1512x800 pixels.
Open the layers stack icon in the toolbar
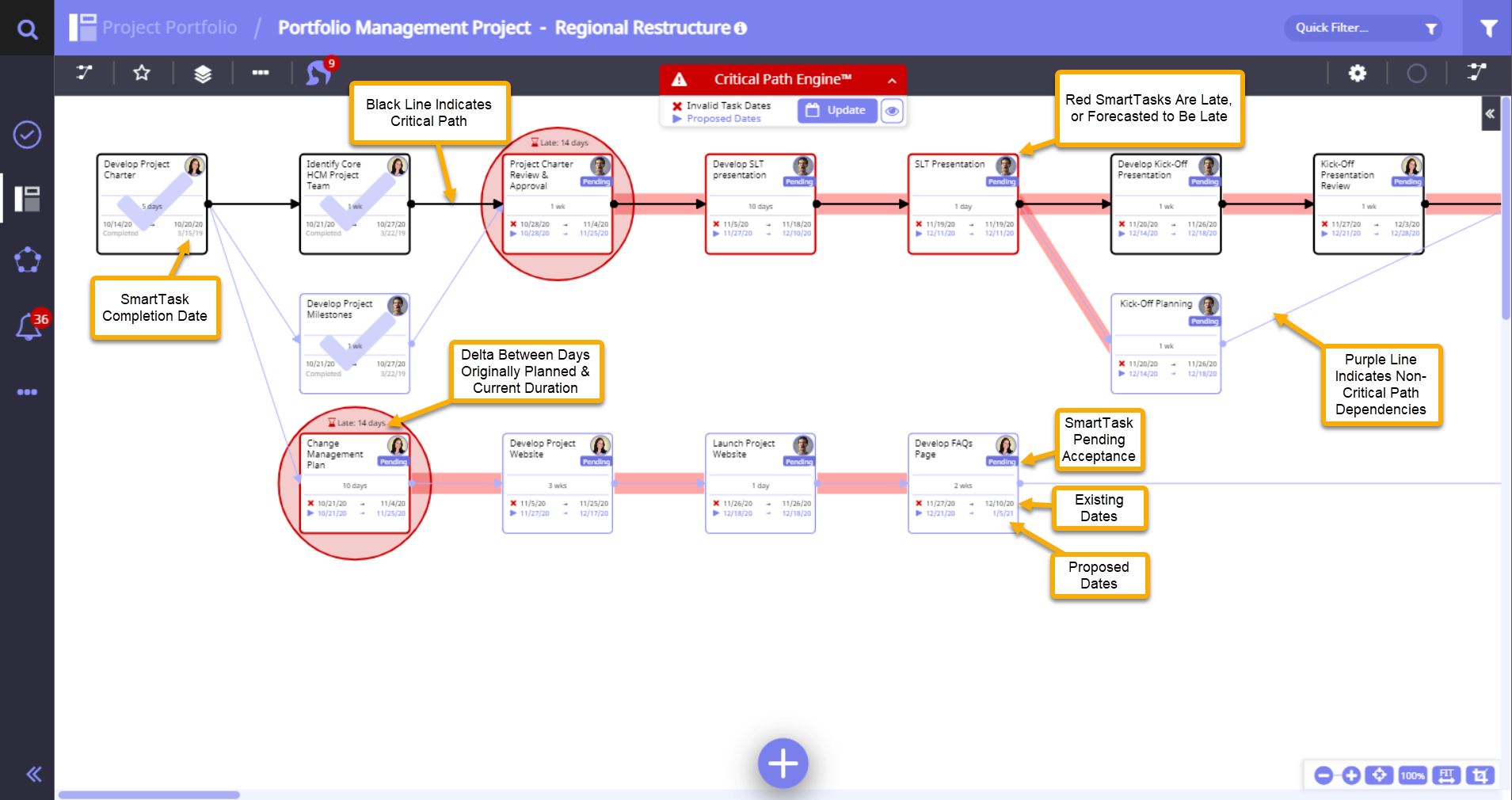(x=203, y=74)
